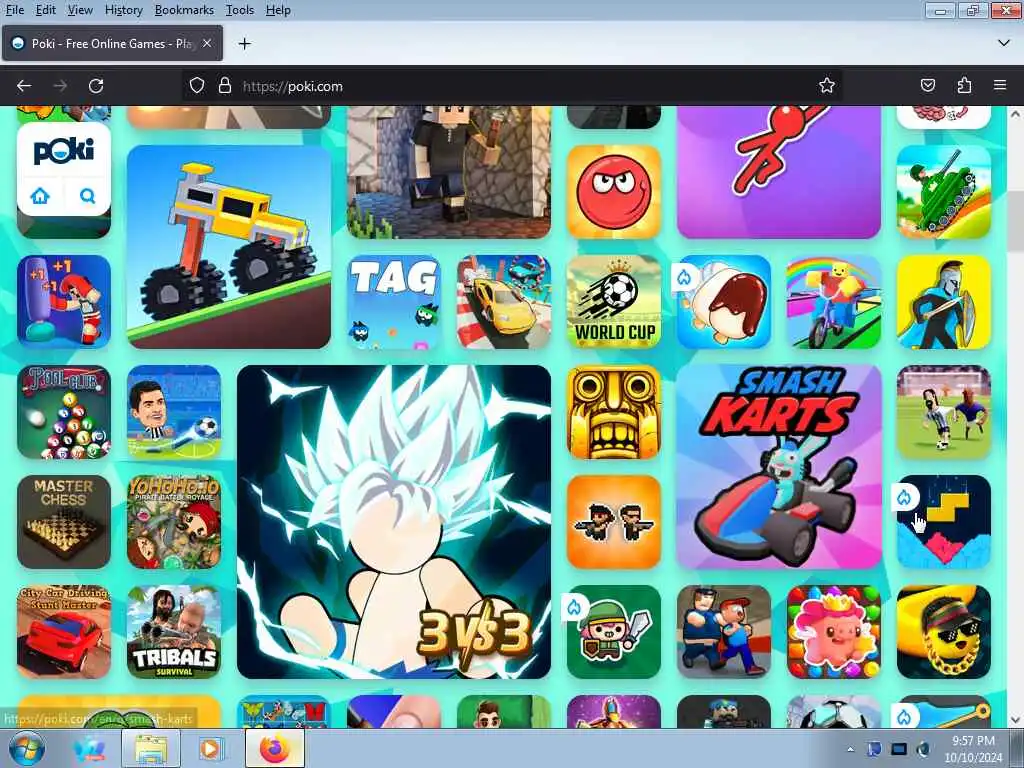Screen dimensions: 1024x768
Task: Open the Master Chess game
Action: (x=64, y=522)
